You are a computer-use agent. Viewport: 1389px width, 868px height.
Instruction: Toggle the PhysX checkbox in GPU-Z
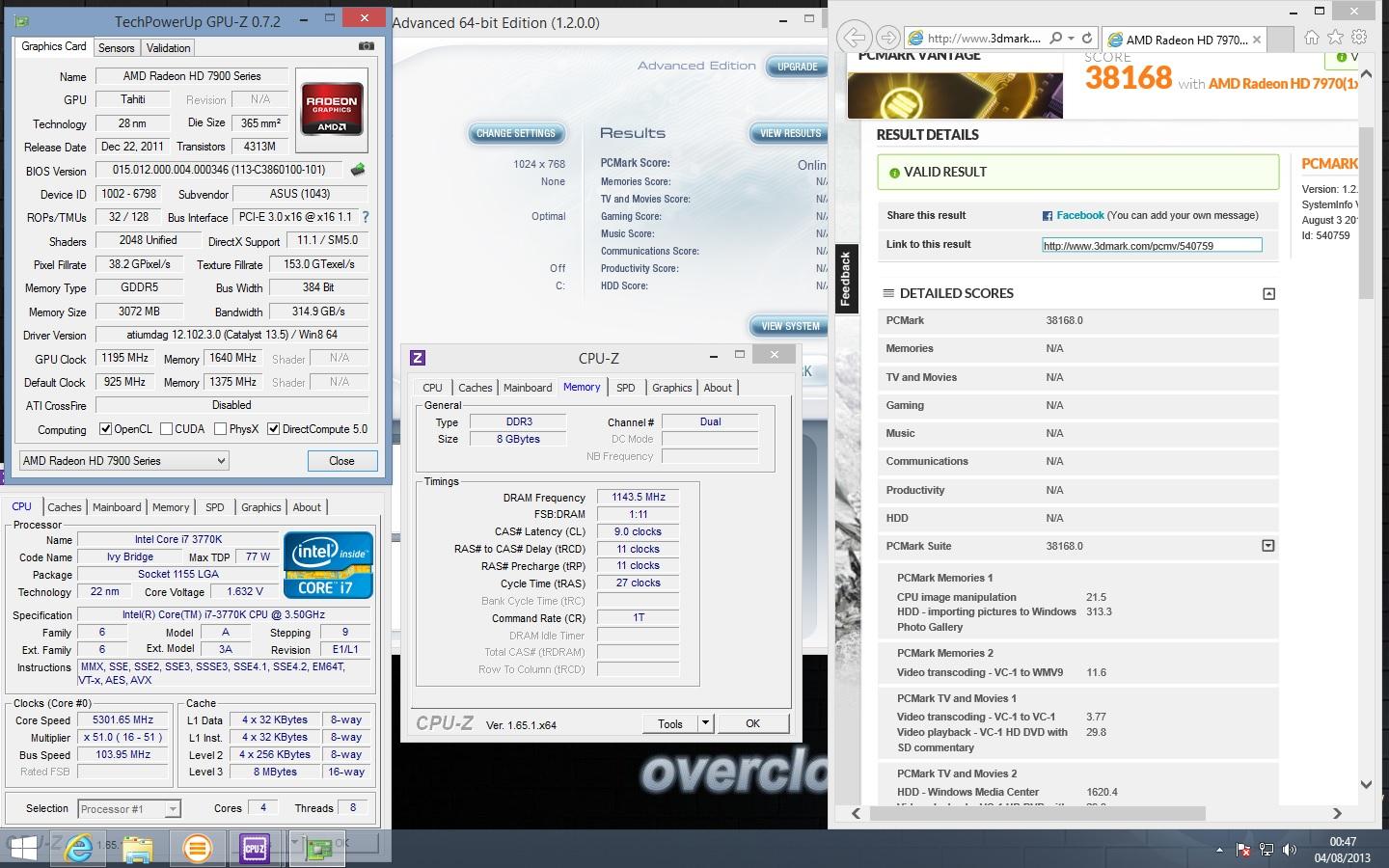pyautogui.click(x=220, y=429)
